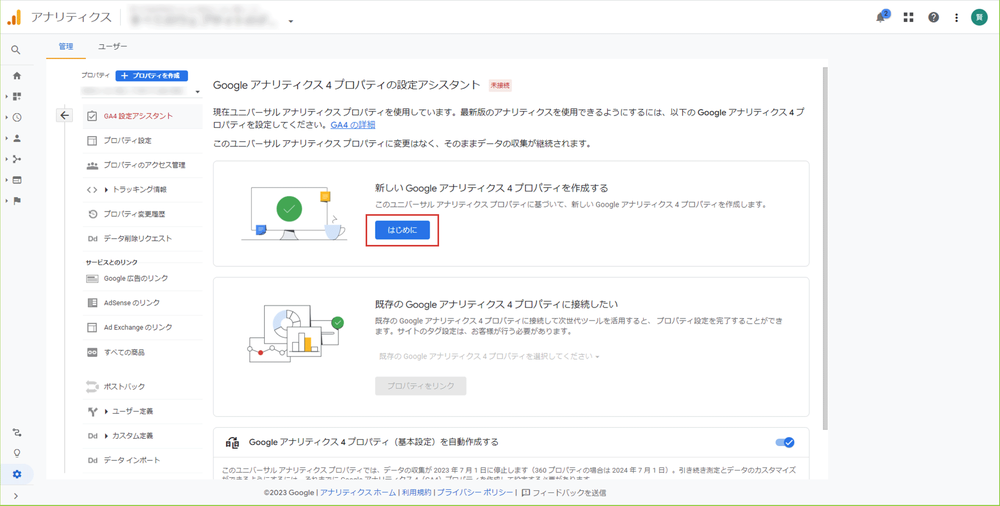This screenshot has width=1000, height=506.
Task: Open the search icon in left sidebar
Action: [16, 50]
